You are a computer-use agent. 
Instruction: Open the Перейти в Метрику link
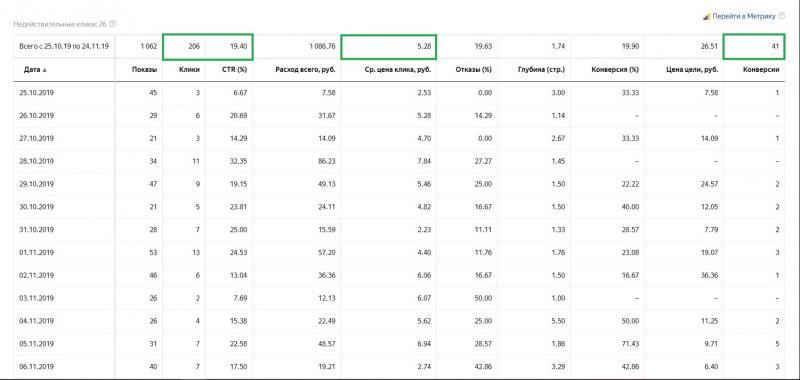(x=744, y=16)
